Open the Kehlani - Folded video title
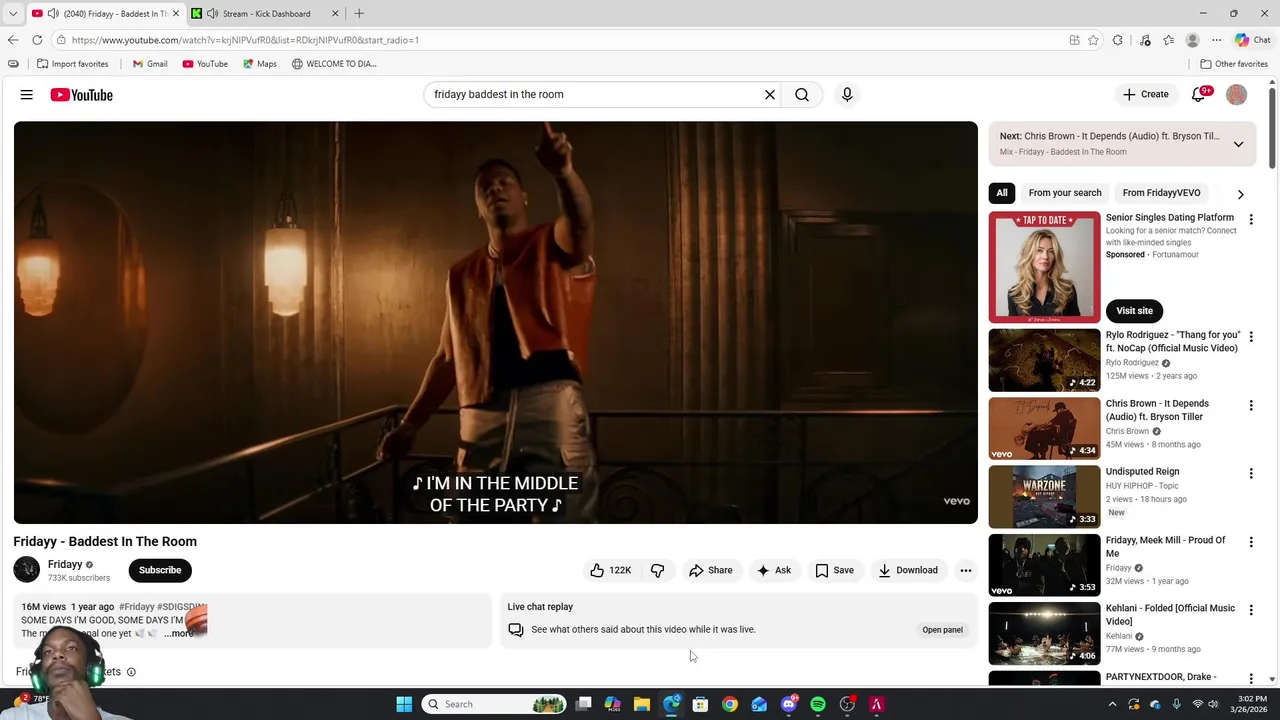 1170,614
